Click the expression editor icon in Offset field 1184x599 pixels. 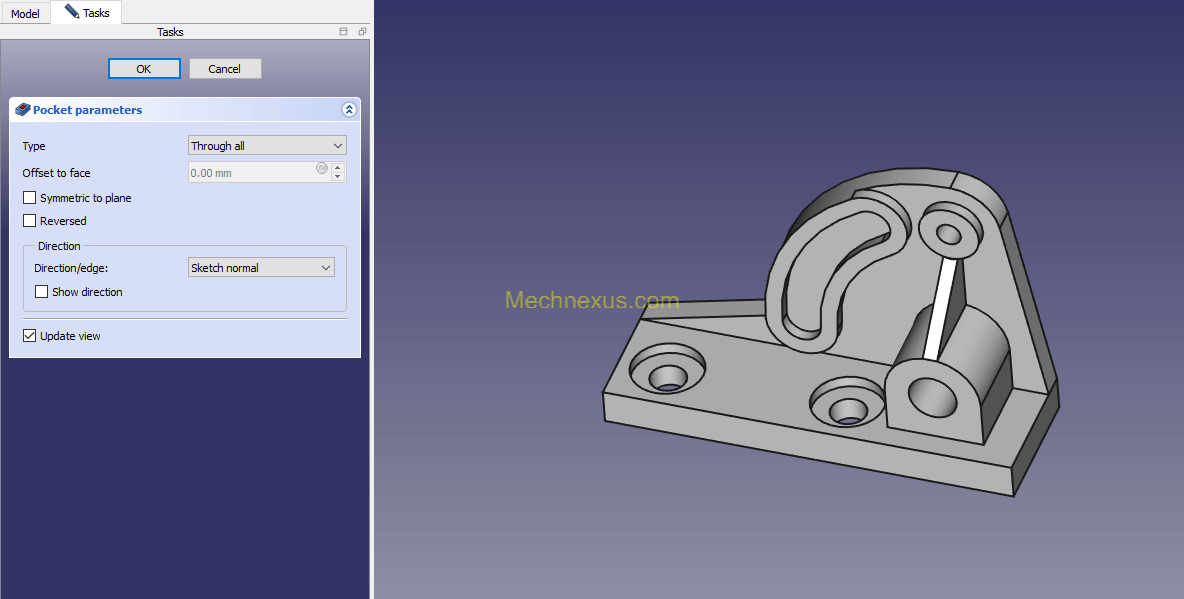[x=322, y=169]
